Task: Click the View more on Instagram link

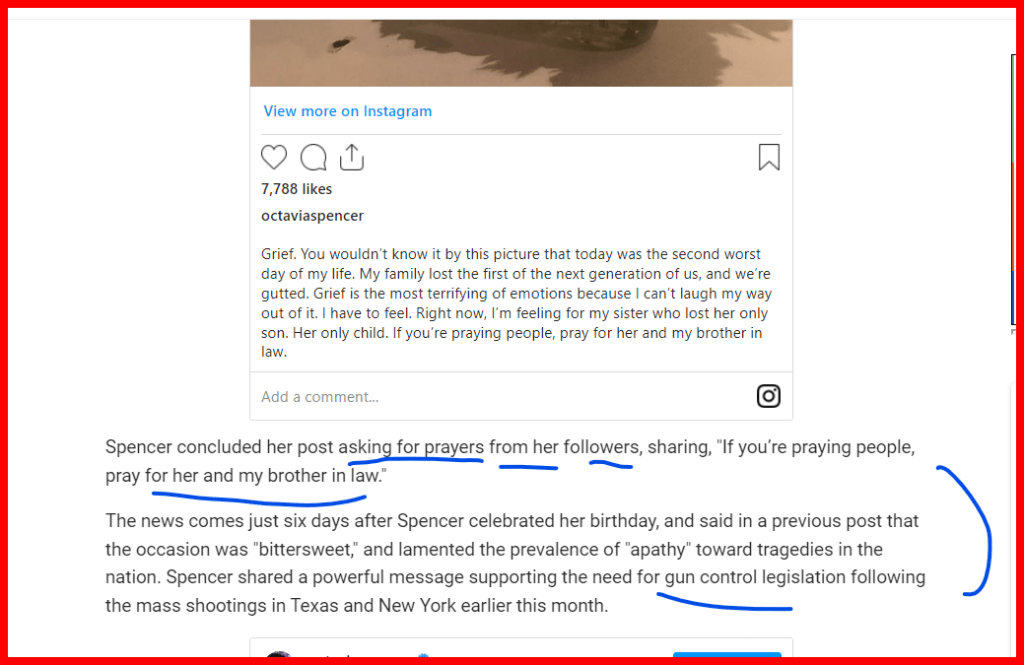Action: [347, 111]
